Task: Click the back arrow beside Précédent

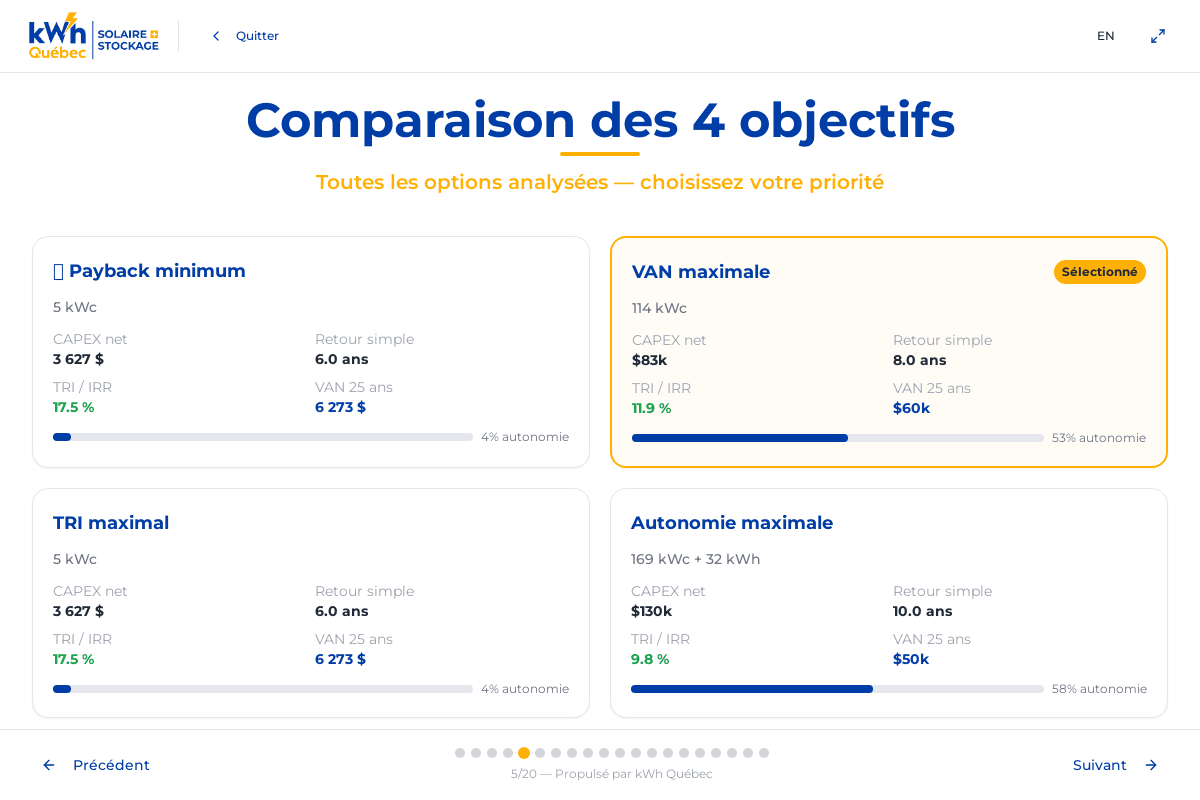Action: tap(48, 765)
